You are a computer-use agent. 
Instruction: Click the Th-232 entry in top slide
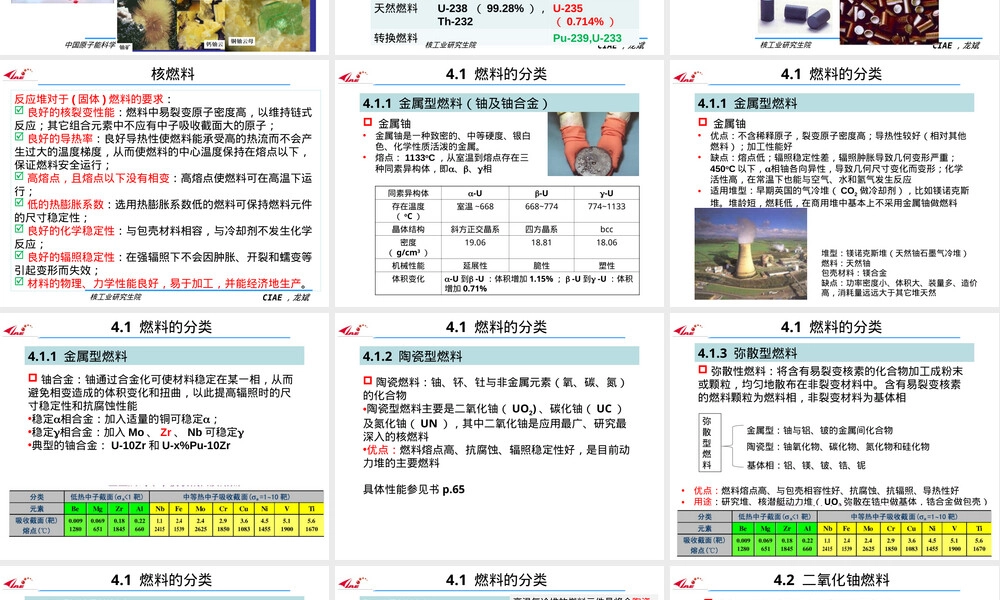455,21
